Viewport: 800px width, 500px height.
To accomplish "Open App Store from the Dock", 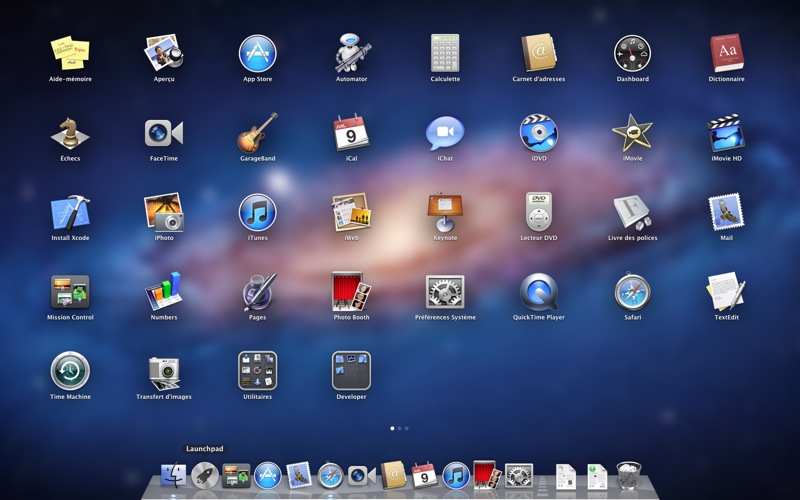I will [x=268, y=476].
